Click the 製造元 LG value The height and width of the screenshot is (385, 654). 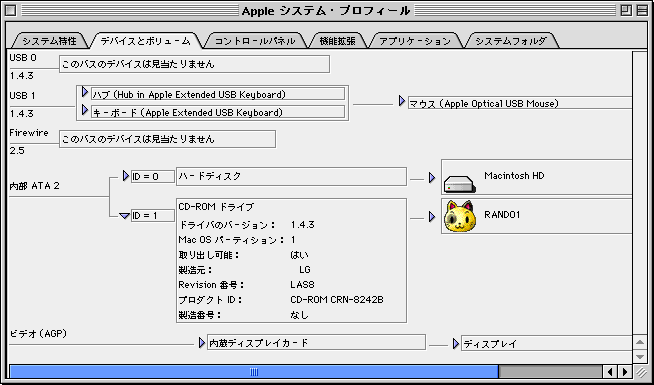(305, 270)
